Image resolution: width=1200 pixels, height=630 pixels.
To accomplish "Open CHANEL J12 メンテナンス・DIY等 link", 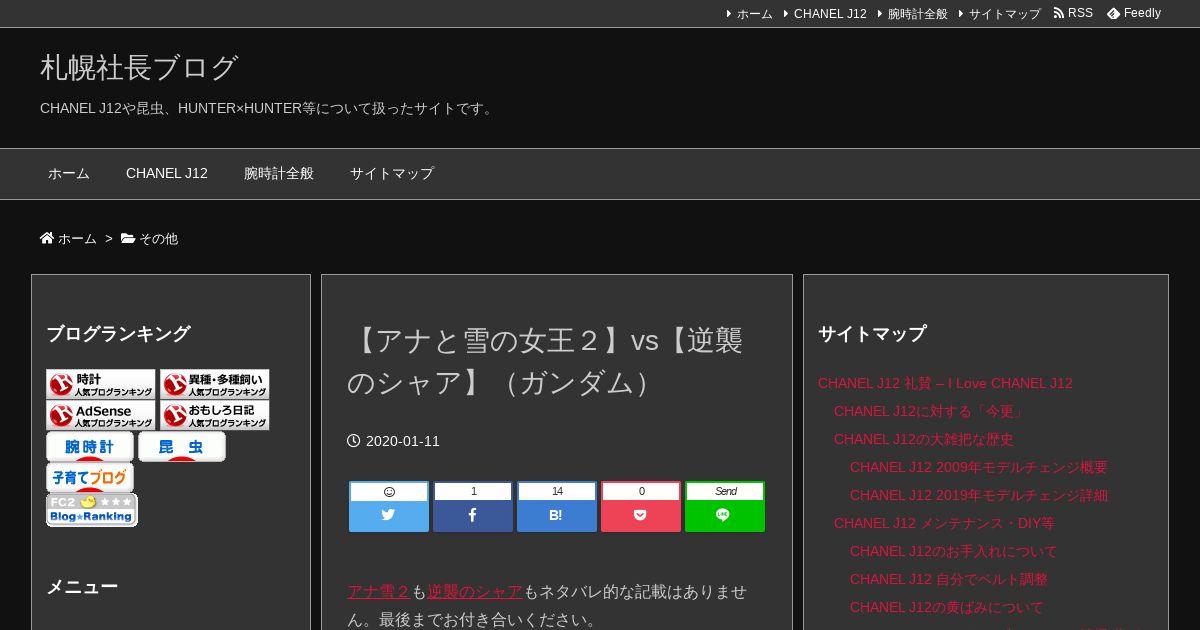I will click(x=944, y=523).
